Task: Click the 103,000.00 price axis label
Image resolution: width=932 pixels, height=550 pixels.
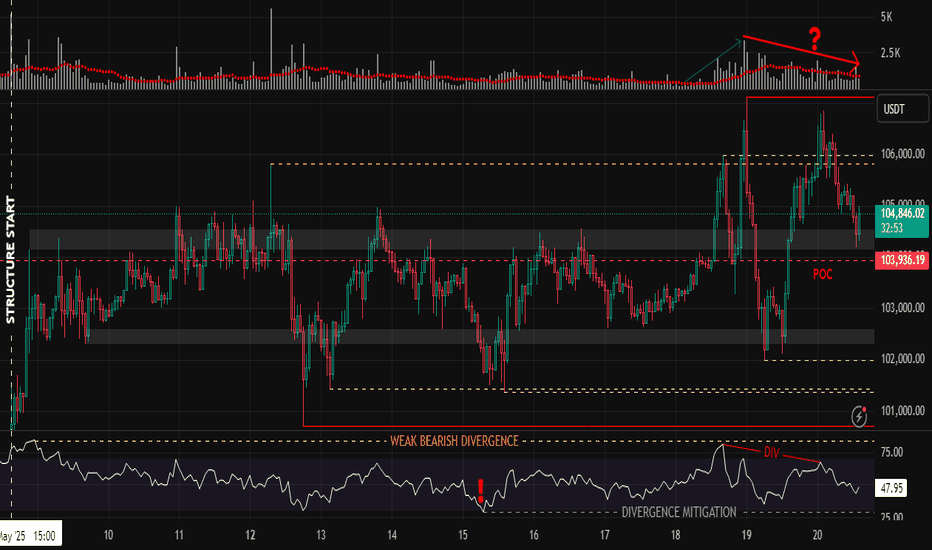Action: point(902,308)
